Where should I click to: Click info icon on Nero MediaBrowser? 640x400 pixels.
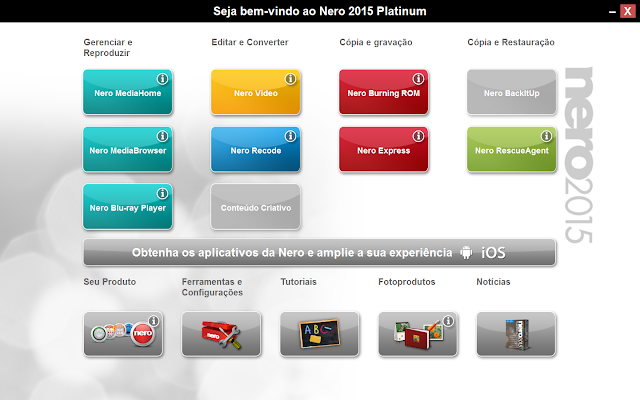coord(162,136)
